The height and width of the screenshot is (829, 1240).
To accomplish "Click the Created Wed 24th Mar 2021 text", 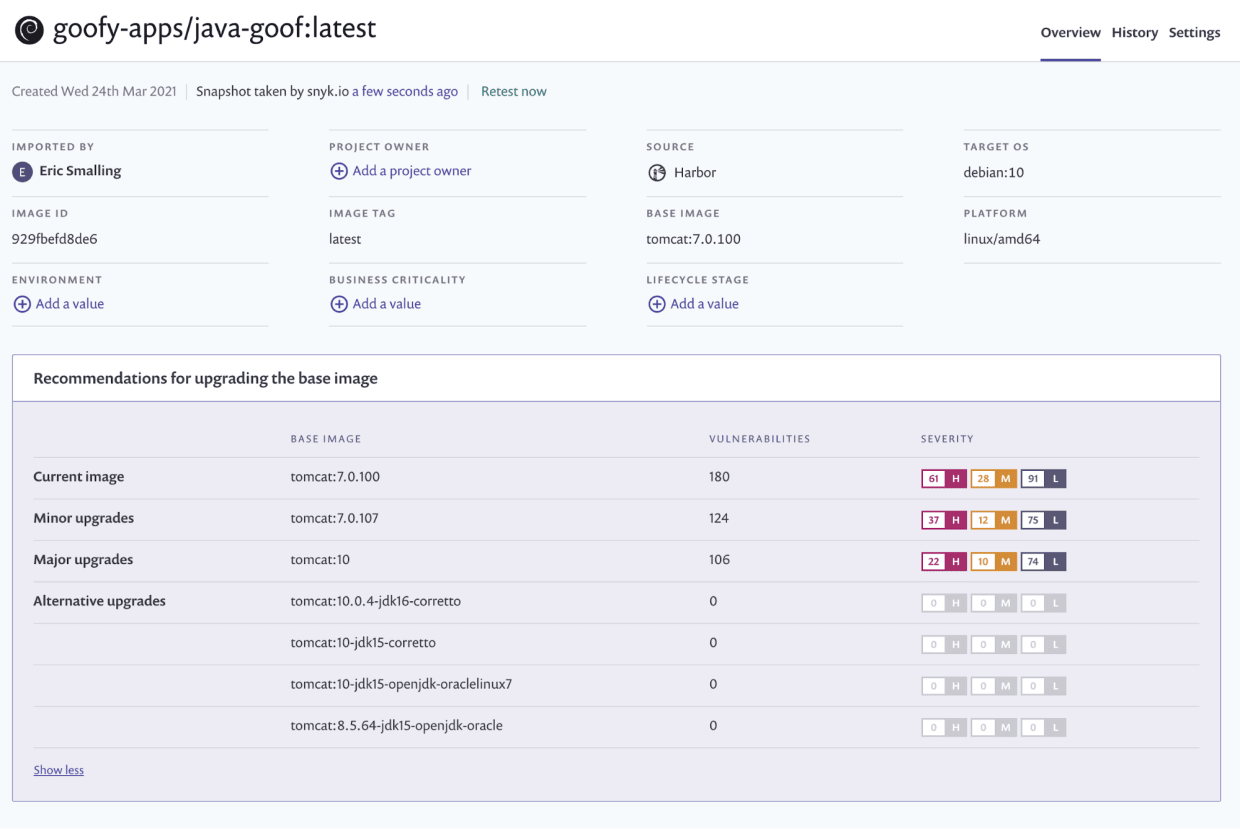I will pyautogui.click(x=94, y=91).
